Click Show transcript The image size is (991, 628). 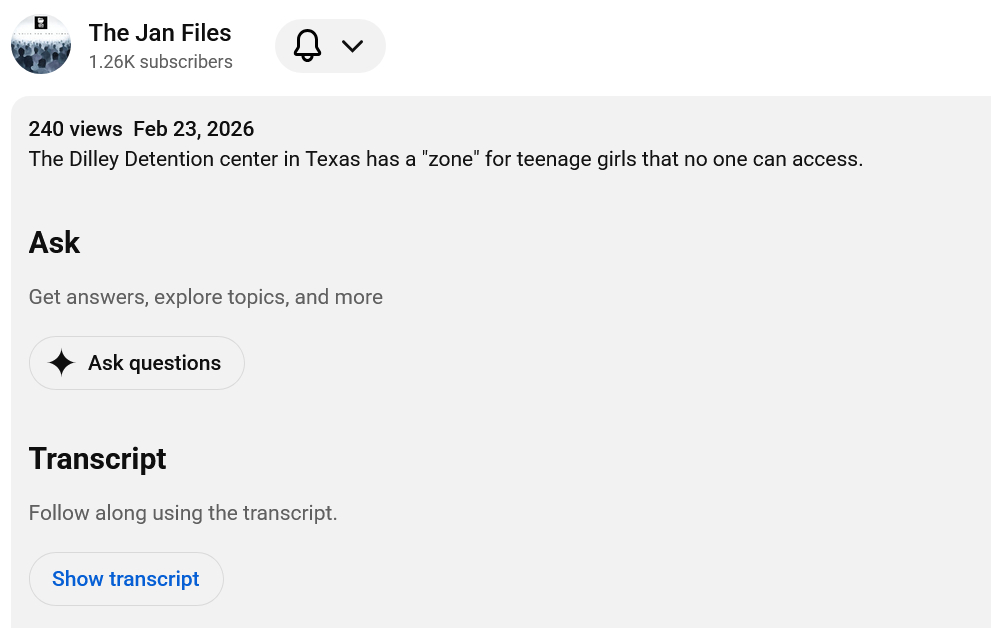(x=126, y=579)
